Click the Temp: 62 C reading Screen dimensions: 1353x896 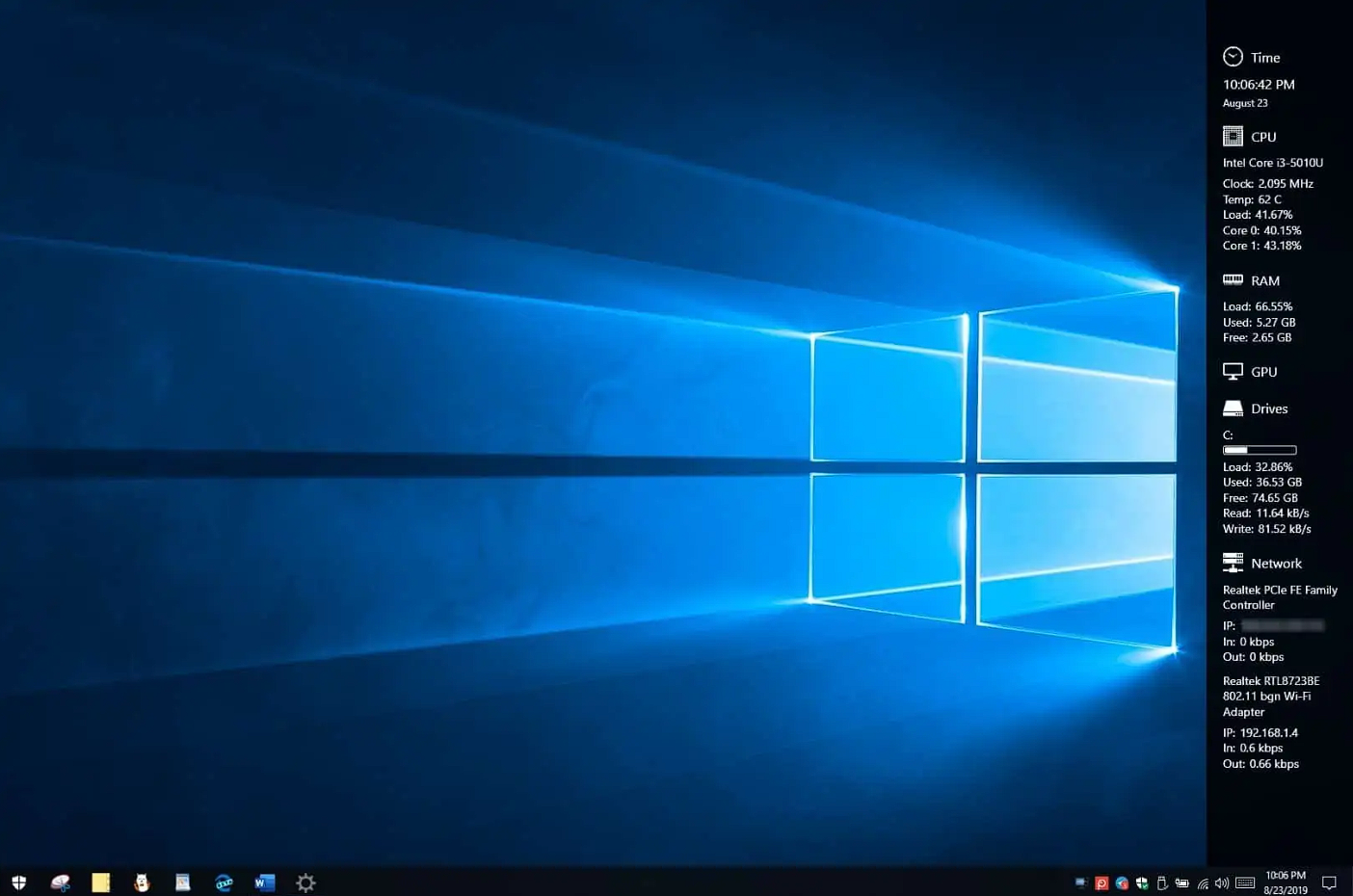click(1252, 199)
